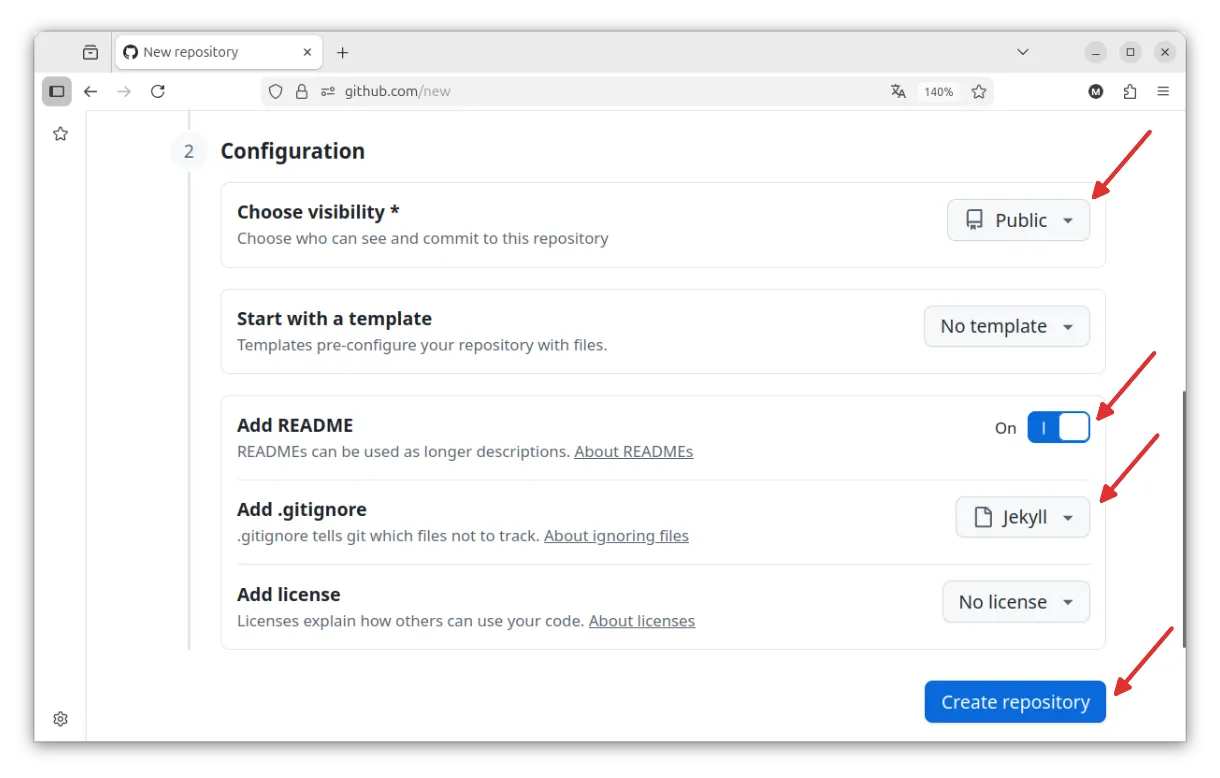Click the Firefox account profile icon
The height and width of the screenshot is (778, 1220).
click(x=1095, y=91)
